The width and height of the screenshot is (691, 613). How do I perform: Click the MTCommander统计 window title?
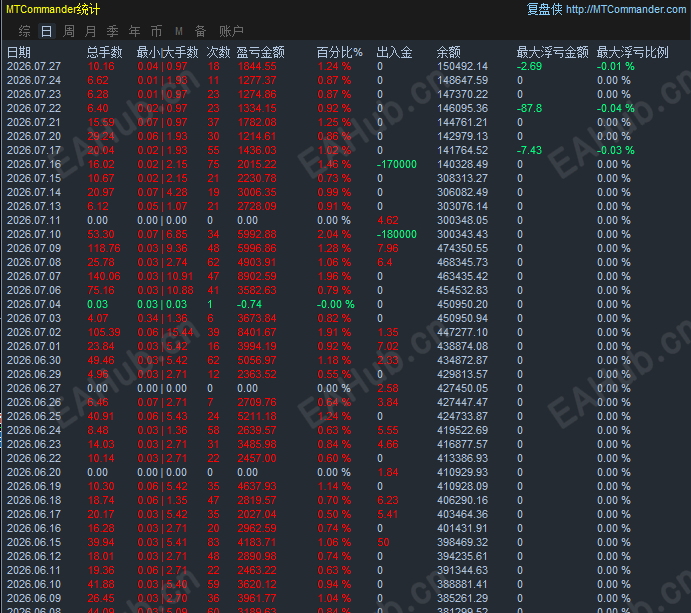coord(53,9)
